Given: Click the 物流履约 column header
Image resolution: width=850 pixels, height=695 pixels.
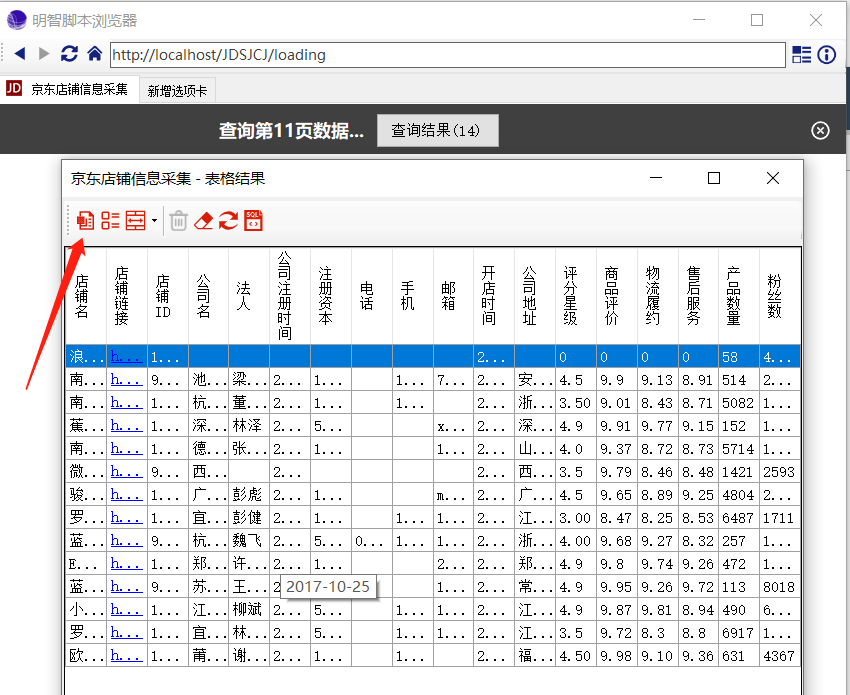Looking at the screenshot, I should click(658, 295).
